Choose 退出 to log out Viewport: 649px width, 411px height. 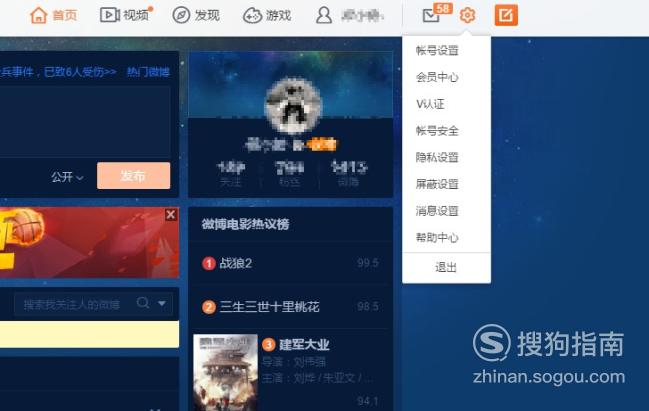coord(446,267)
